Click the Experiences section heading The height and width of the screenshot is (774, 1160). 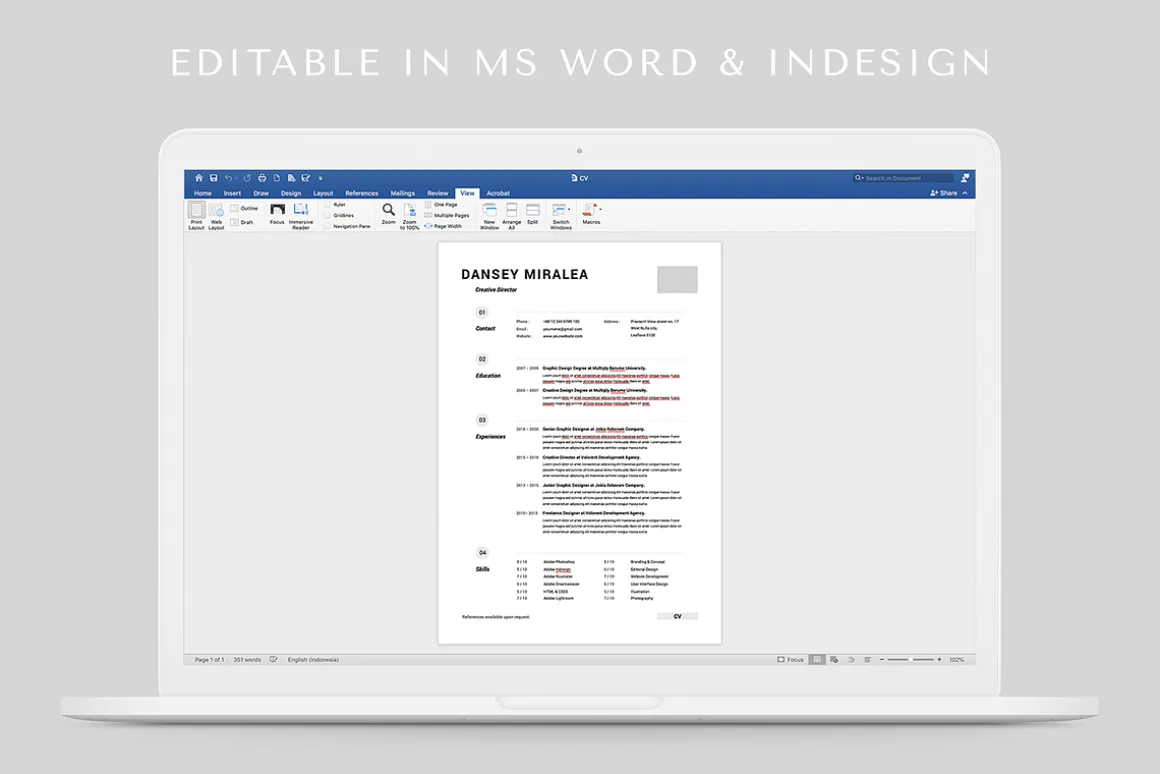[490, 437]
